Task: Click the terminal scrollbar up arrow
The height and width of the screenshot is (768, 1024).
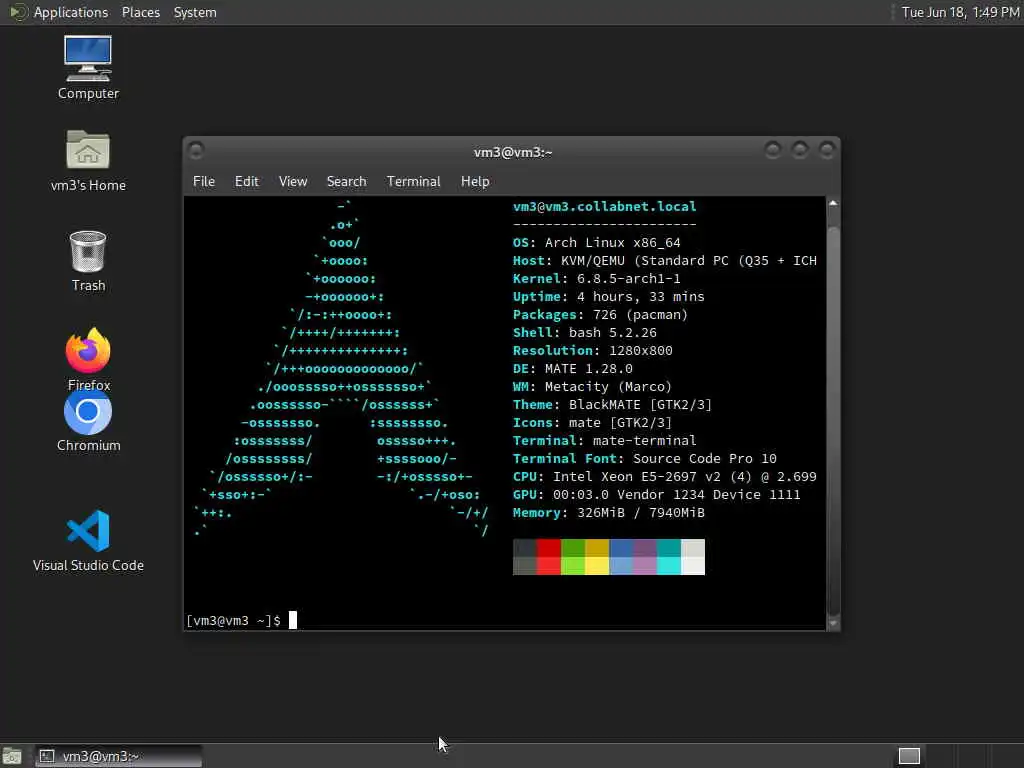Action: (x=833, y=204)
